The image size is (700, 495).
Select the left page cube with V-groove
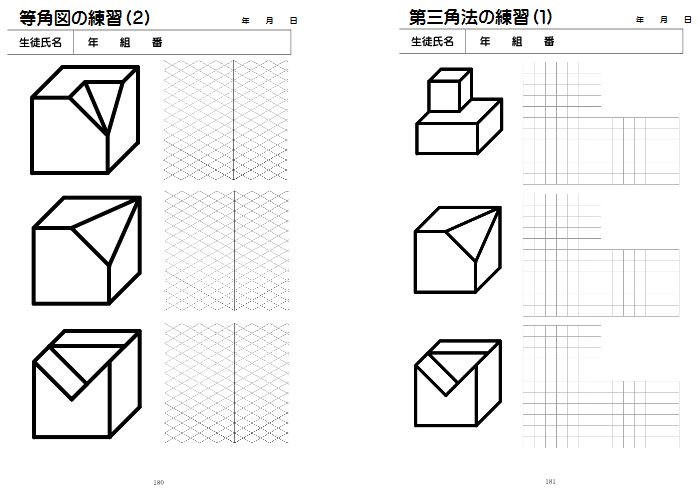tap(87, 384)
